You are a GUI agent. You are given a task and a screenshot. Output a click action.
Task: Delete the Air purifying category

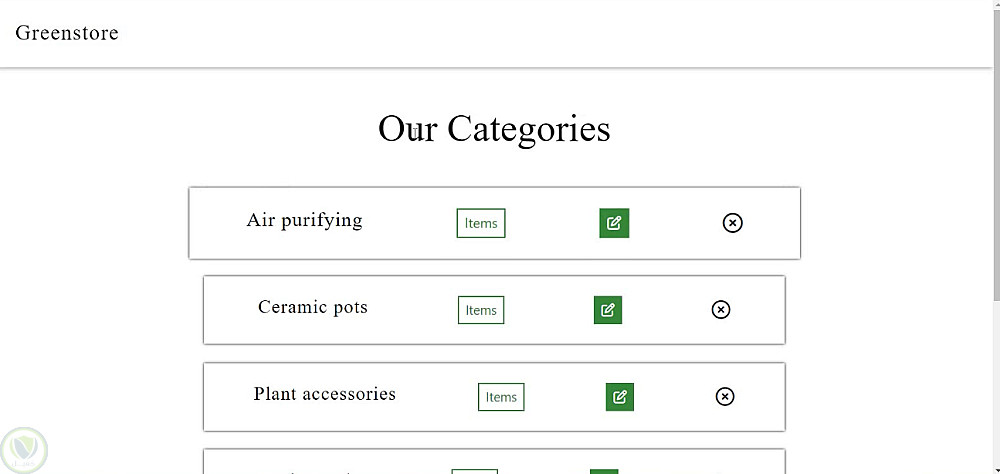[x=732, y=223]
